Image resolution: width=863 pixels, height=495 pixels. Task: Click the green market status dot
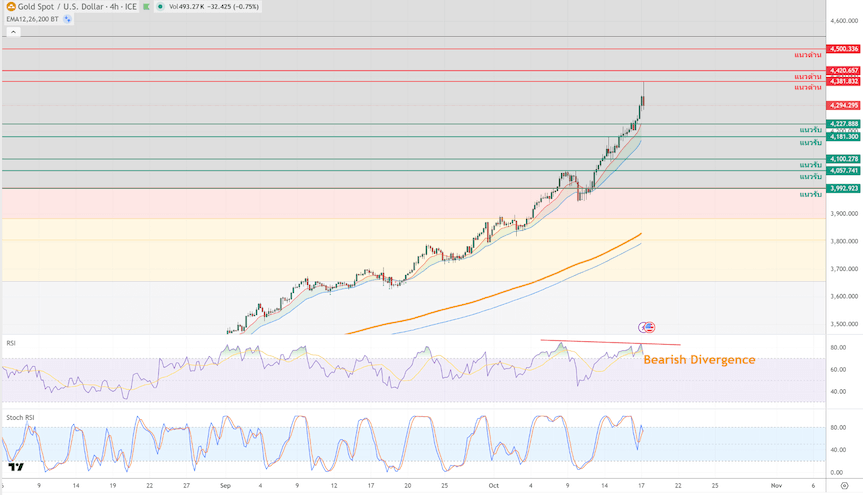click(x=162, y=6)
